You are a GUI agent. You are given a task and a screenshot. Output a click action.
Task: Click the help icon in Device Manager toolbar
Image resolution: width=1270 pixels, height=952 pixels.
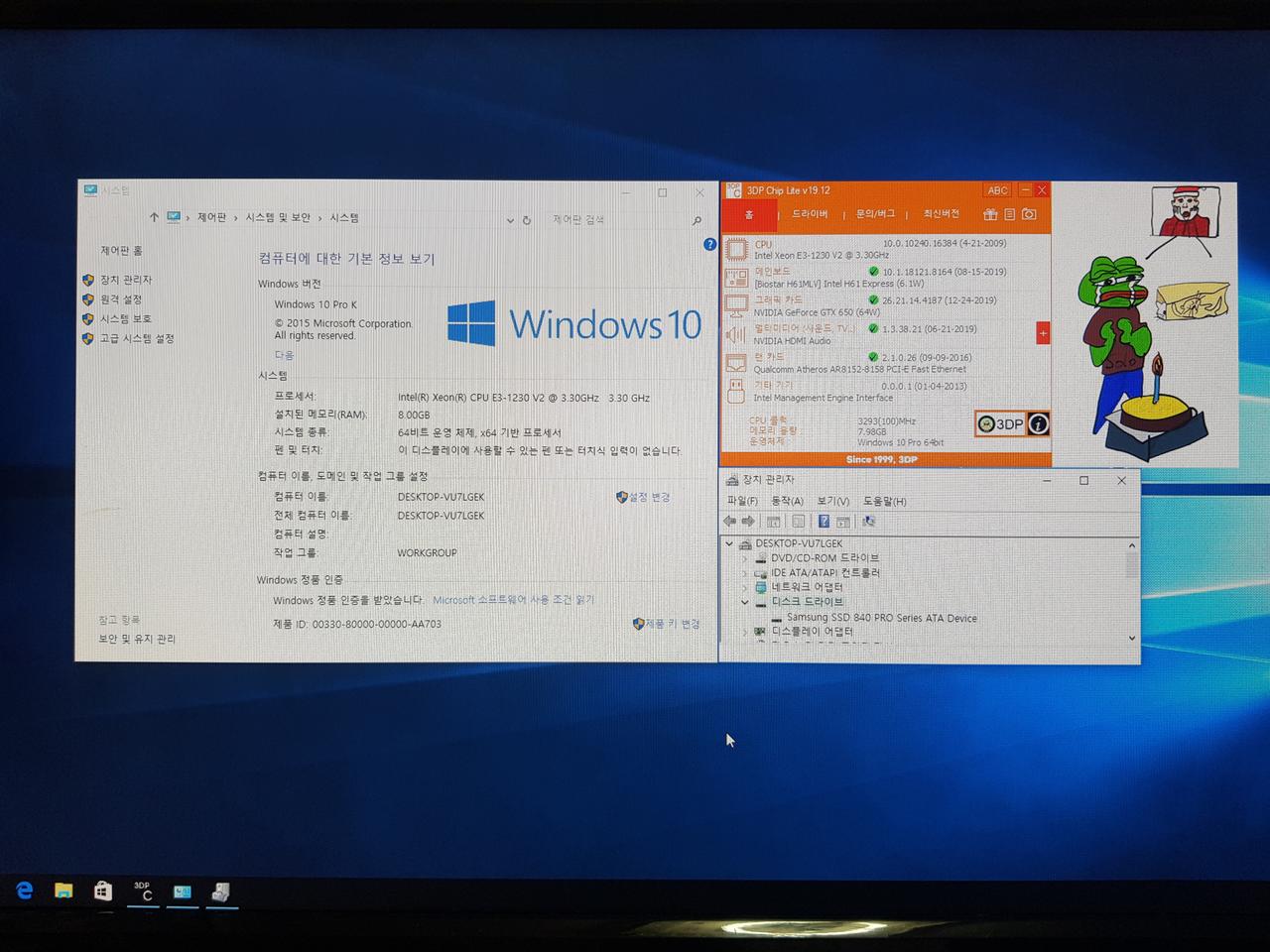click(824, 522)
